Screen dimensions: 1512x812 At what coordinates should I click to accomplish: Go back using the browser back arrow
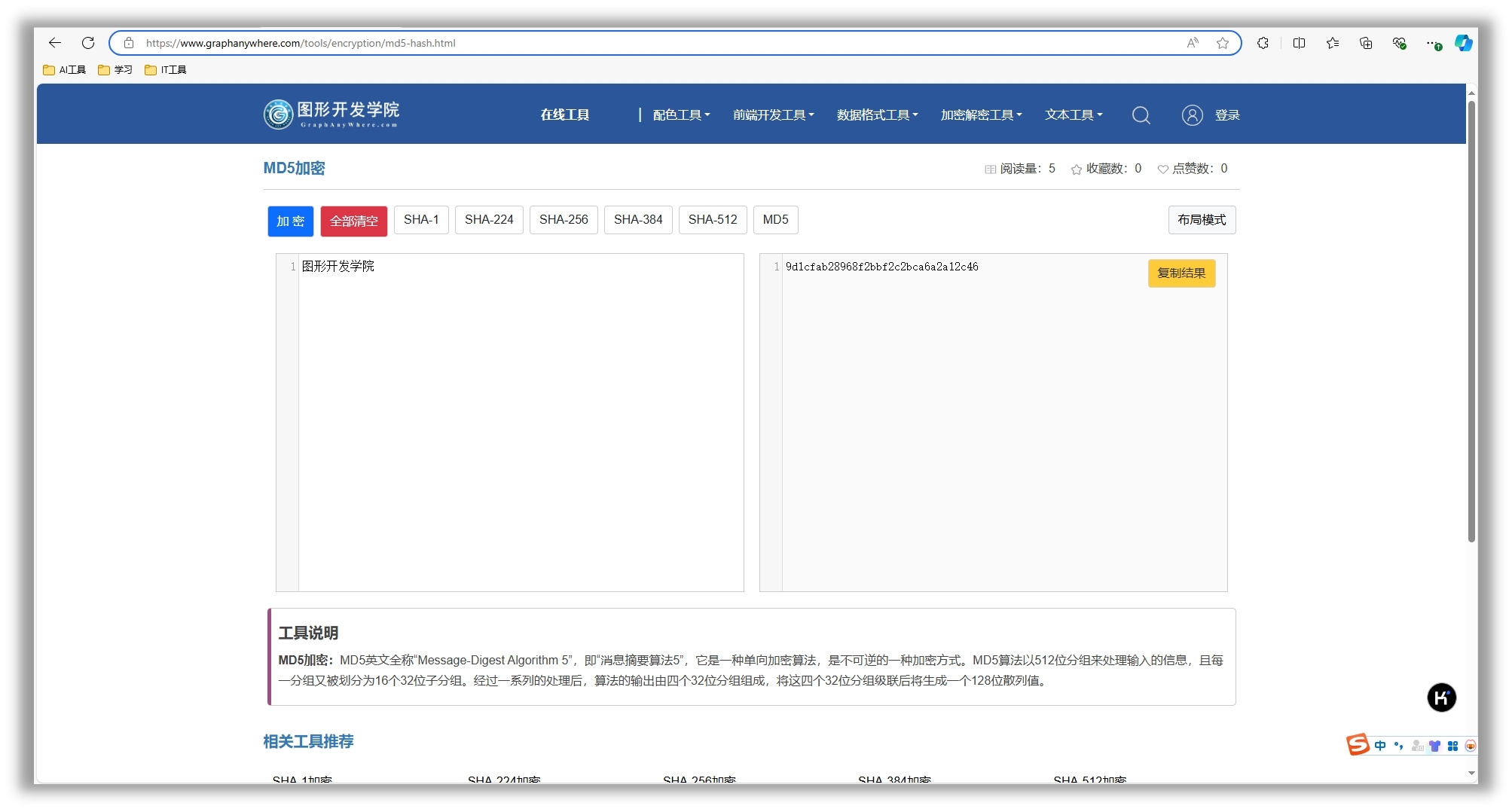click(x=54, y=43)
